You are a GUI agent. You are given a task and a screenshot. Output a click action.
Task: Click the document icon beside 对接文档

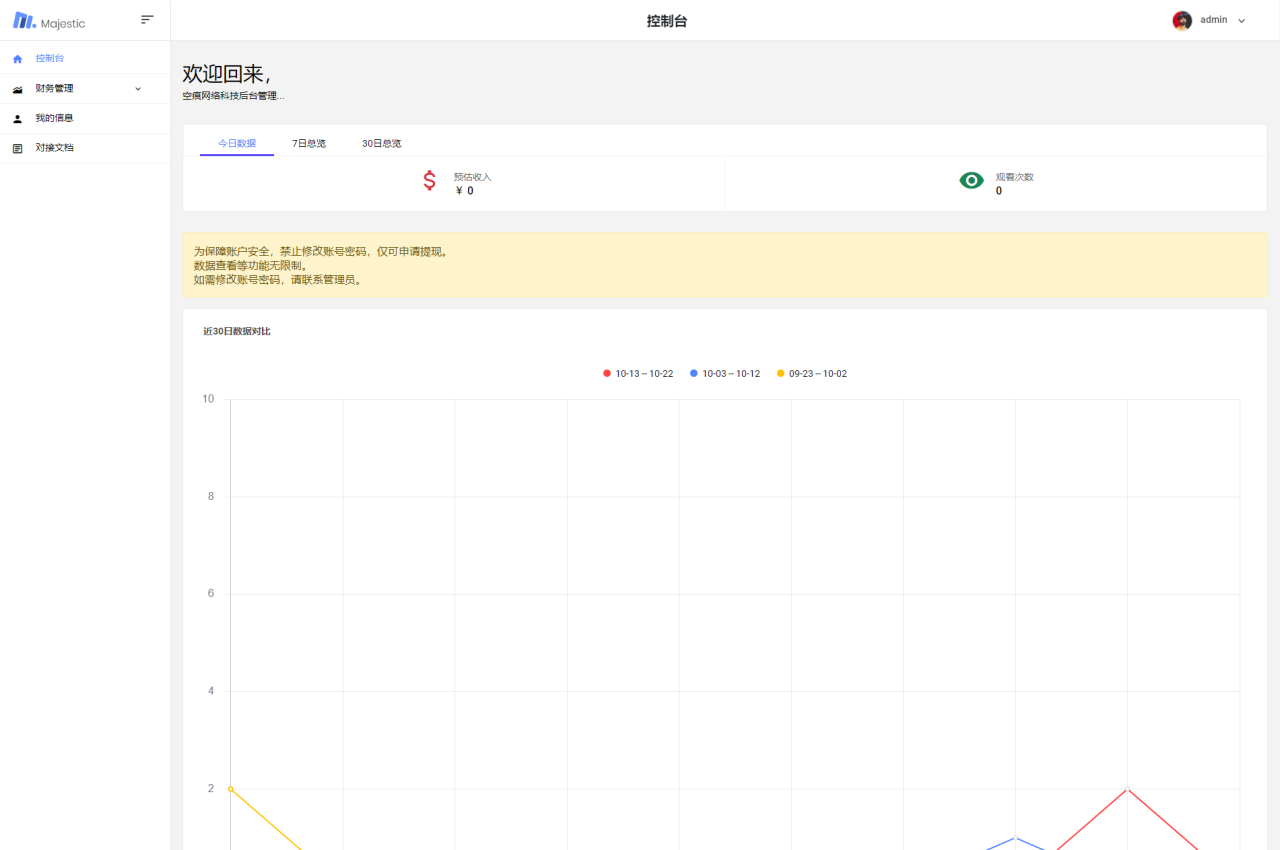tap(17, 147)
